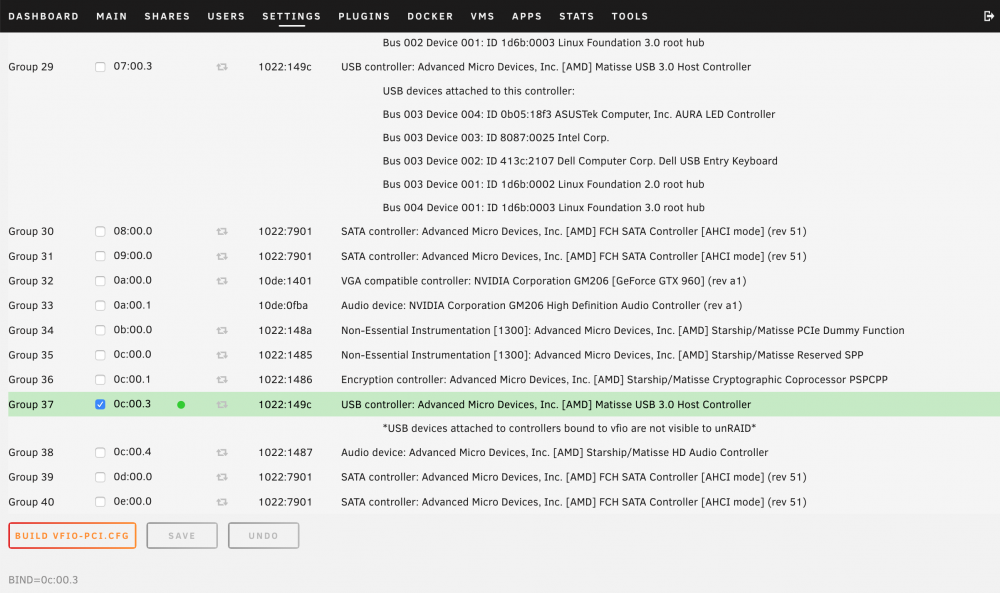The width and height of the screenshot is (1000, 593).
Task: Uncheck the 0c:00.3 USB controller checkbox
Action: pyautogui.click(x=100, y=404)
